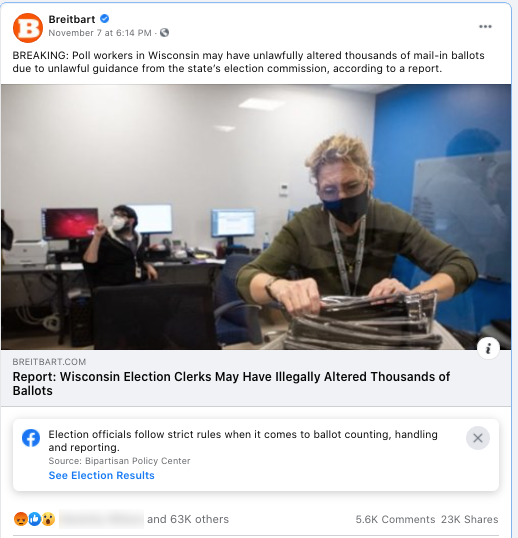Open the image info circle icon
This screenshot has width=518, height=538.
click(488, 348)
